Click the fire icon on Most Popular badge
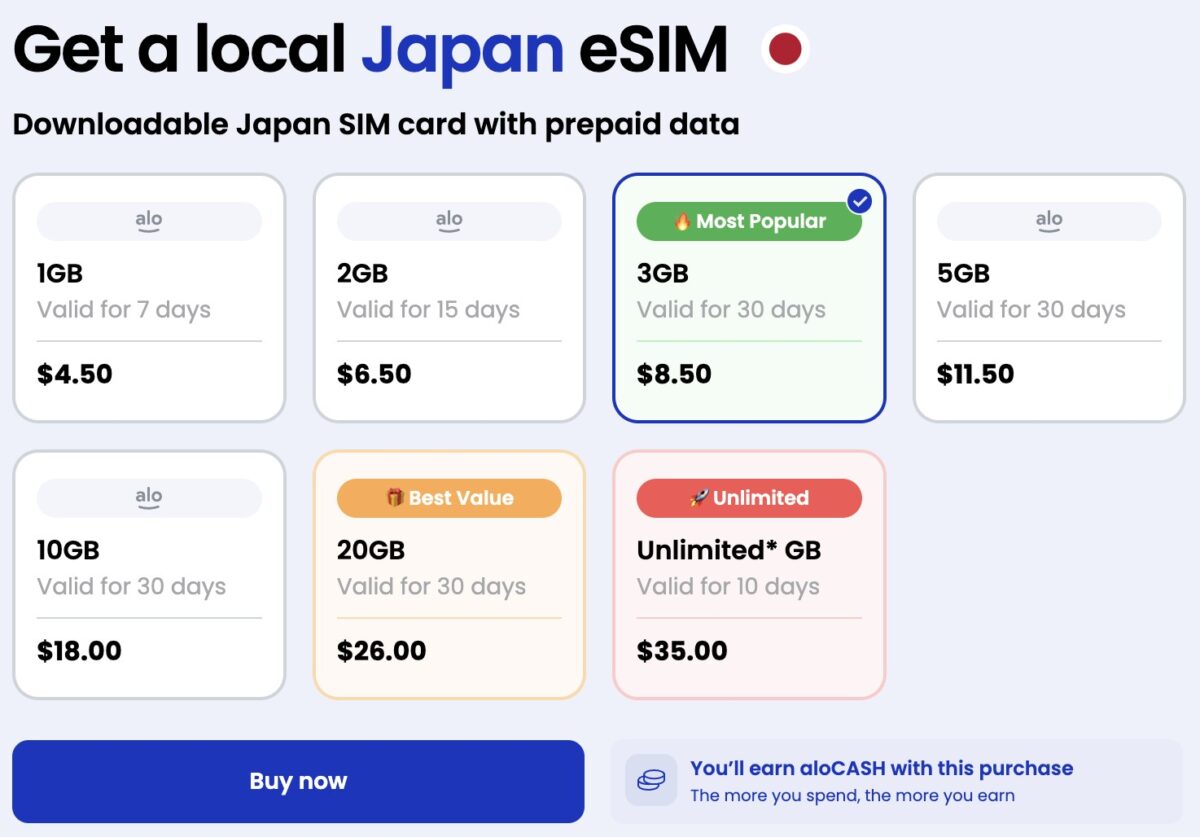This screenshot has width=1200, height=837. coord(681,221)
